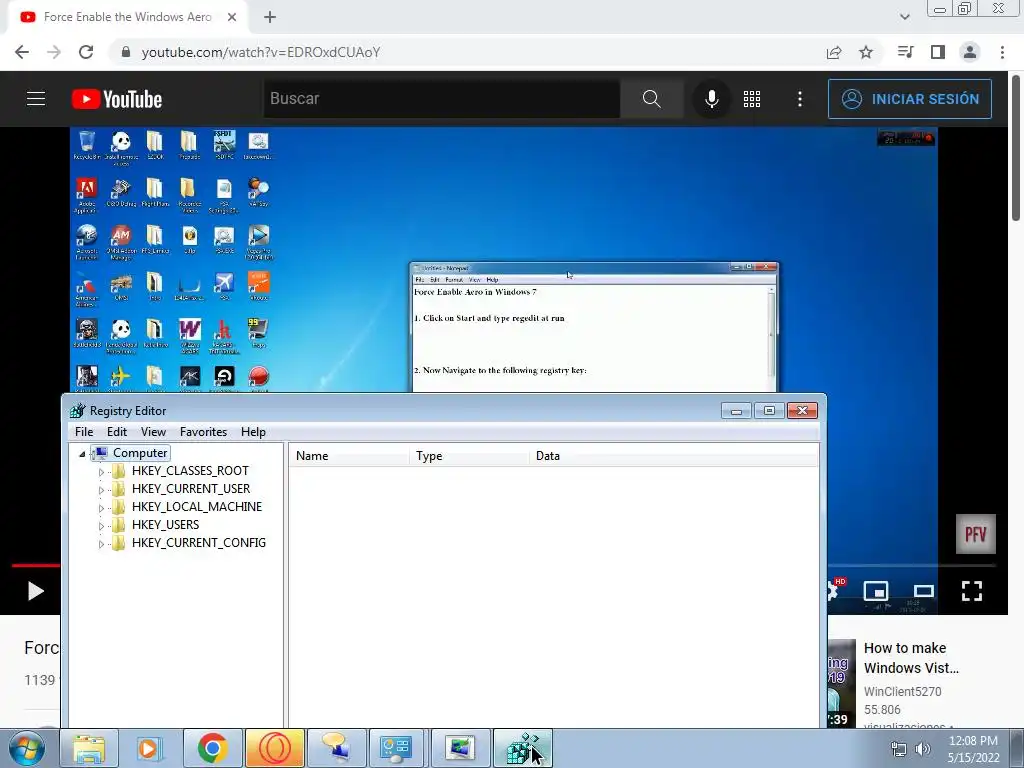
Task: Click the YouTube search magnifier button
Action: point(652,99)
